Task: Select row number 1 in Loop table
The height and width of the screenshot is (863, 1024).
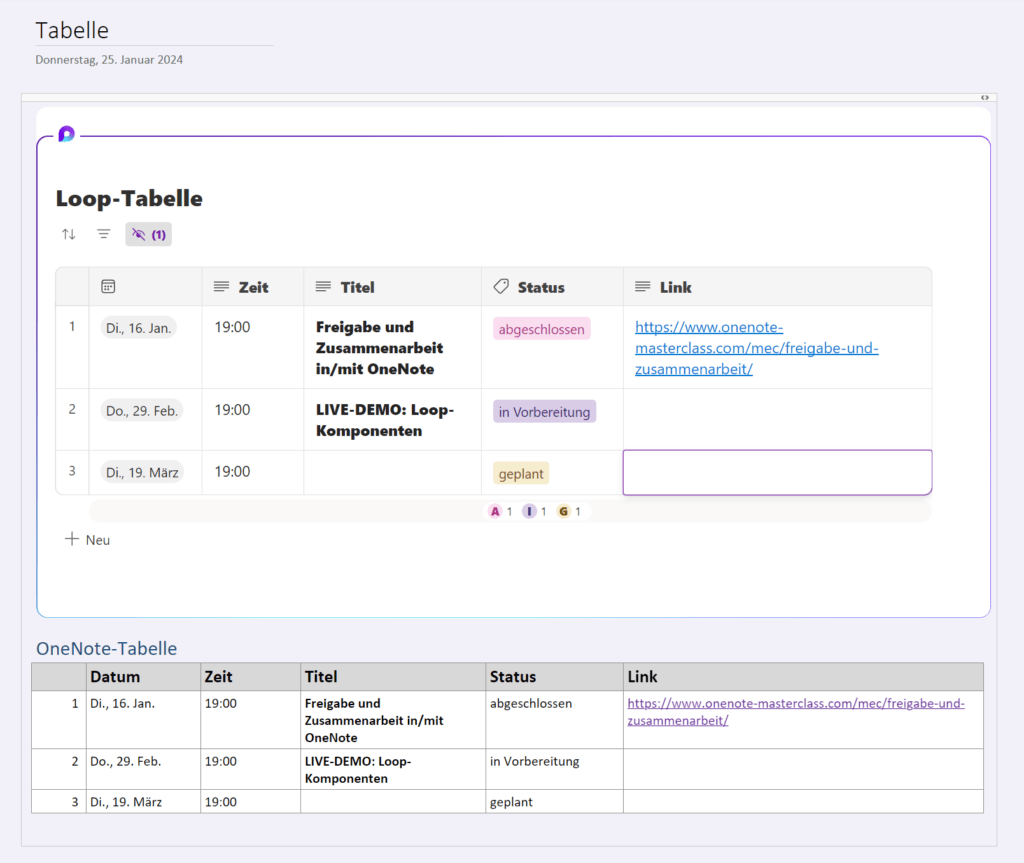Action: pyautogui.click(x=72, y=326)
